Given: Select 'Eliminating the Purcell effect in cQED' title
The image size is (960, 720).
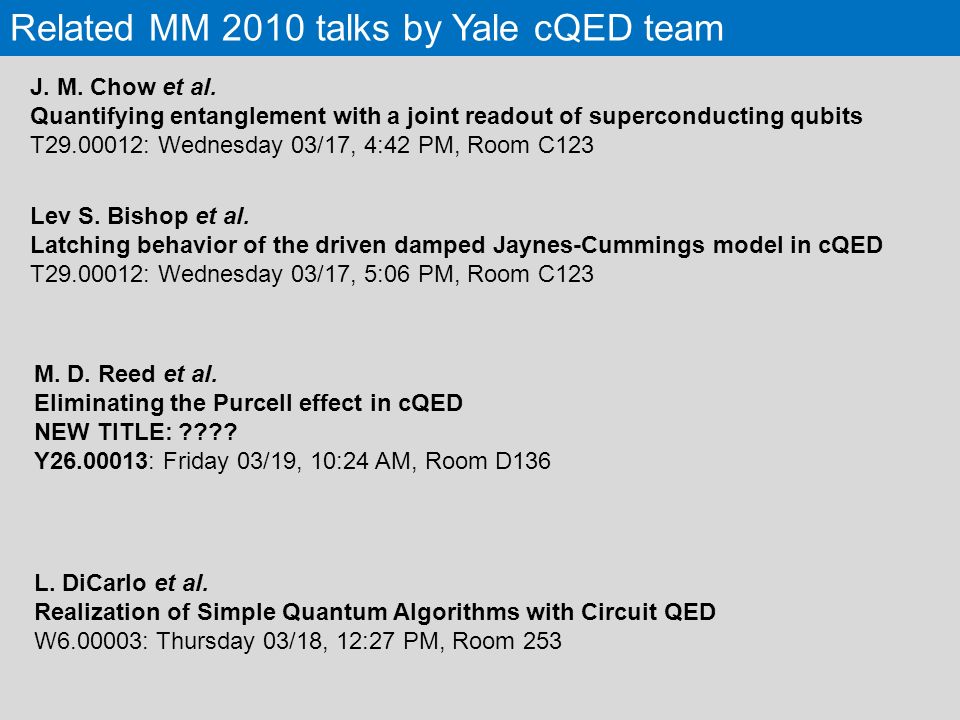Looking at the screenshot, I should point(249,403).
